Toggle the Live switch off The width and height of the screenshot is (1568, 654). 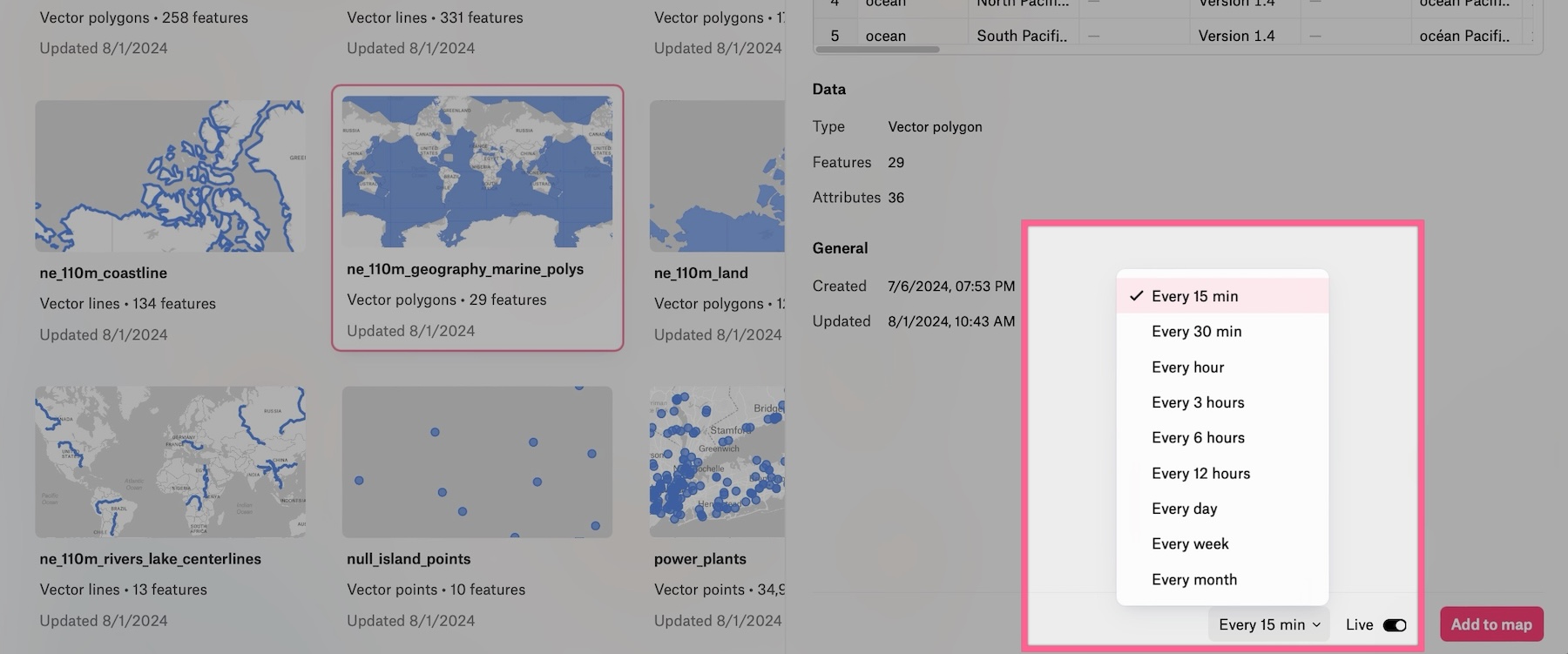[x=1395, y=625]
